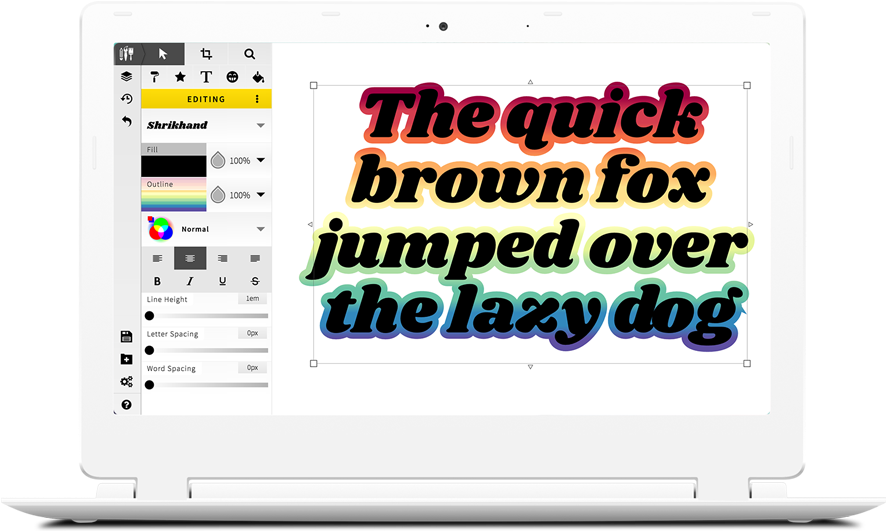Select the crop tool
886x531 pixels.
coord(206,54)
